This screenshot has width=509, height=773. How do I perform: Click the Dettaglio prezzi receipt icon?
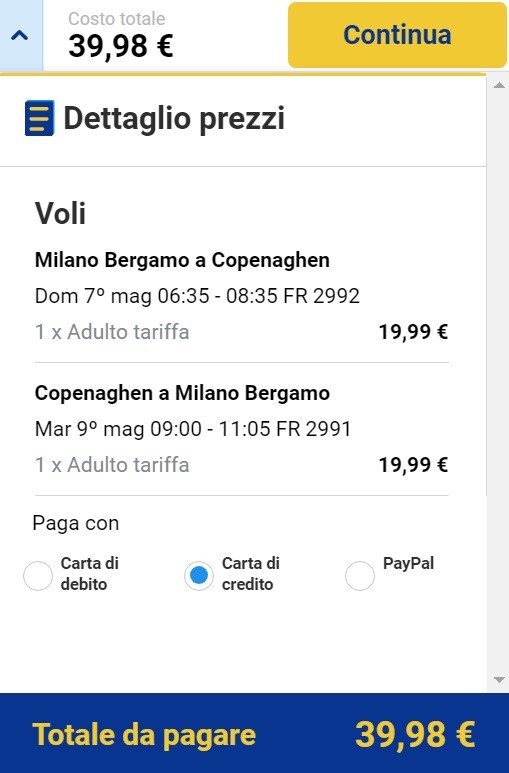click(39, 118)
